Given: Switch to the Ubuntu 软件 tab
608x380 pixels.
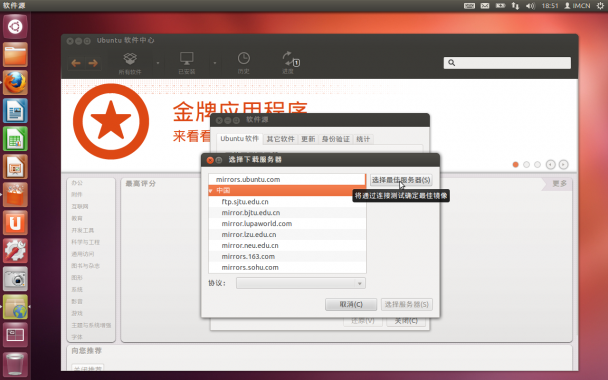Looking at the screenshot, I should 239,139.
